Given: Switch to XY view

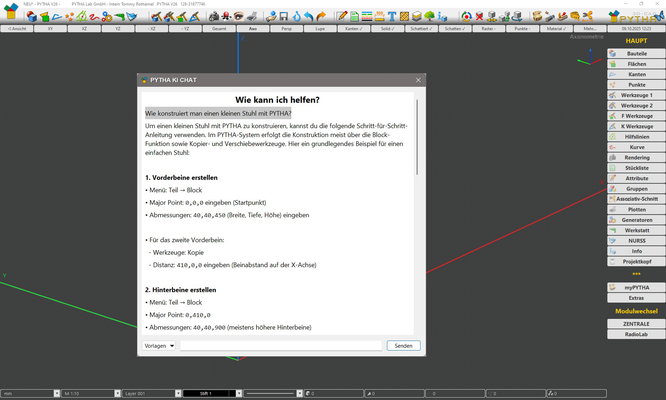Looking at the screenshot, I should [x=50, y=29].
